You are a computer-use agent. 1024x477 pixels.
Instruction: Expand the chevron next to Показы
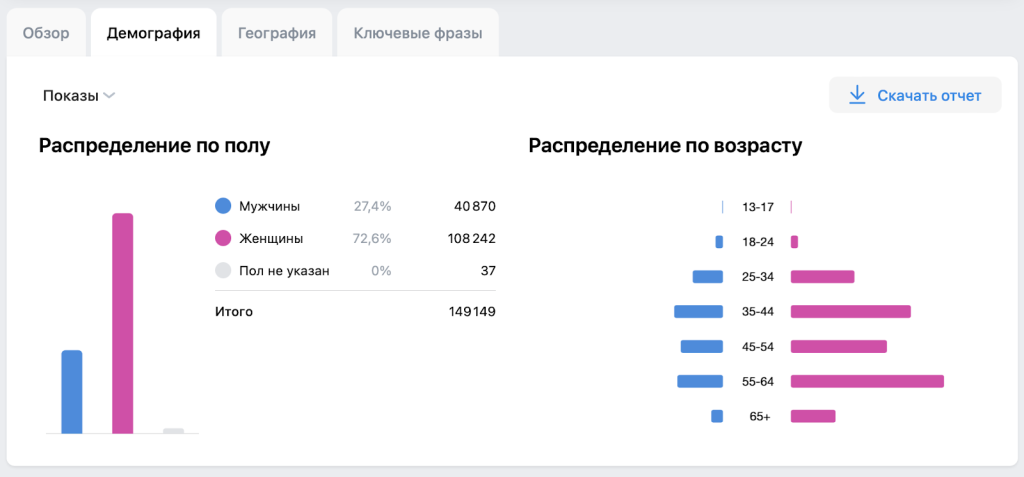110,96
